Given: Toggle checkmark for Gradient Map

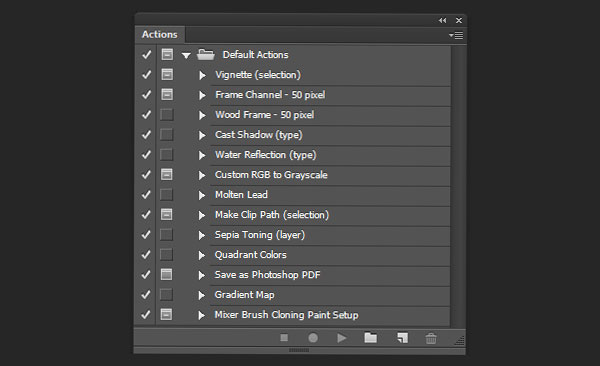Looking at the screenshot, I should pos(146,294).
